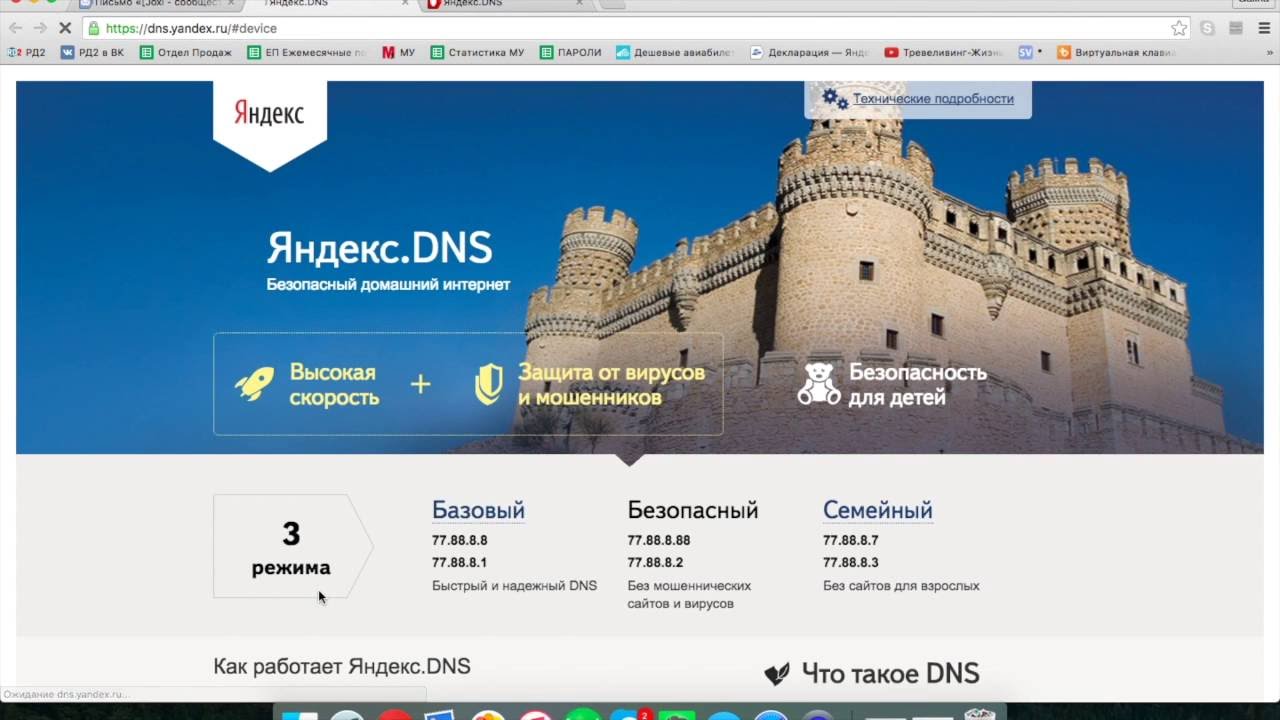Click IP address 77.88.8.3
Screen dimensions: 1280x720
(850, 562)
